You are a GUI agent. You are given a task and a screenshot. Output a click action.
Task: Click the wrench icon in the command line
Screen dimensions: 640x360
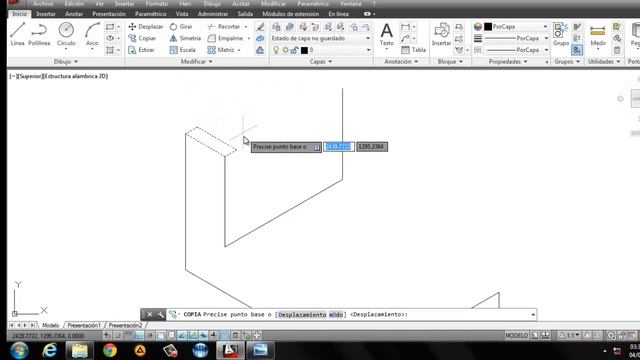[160, 314]
